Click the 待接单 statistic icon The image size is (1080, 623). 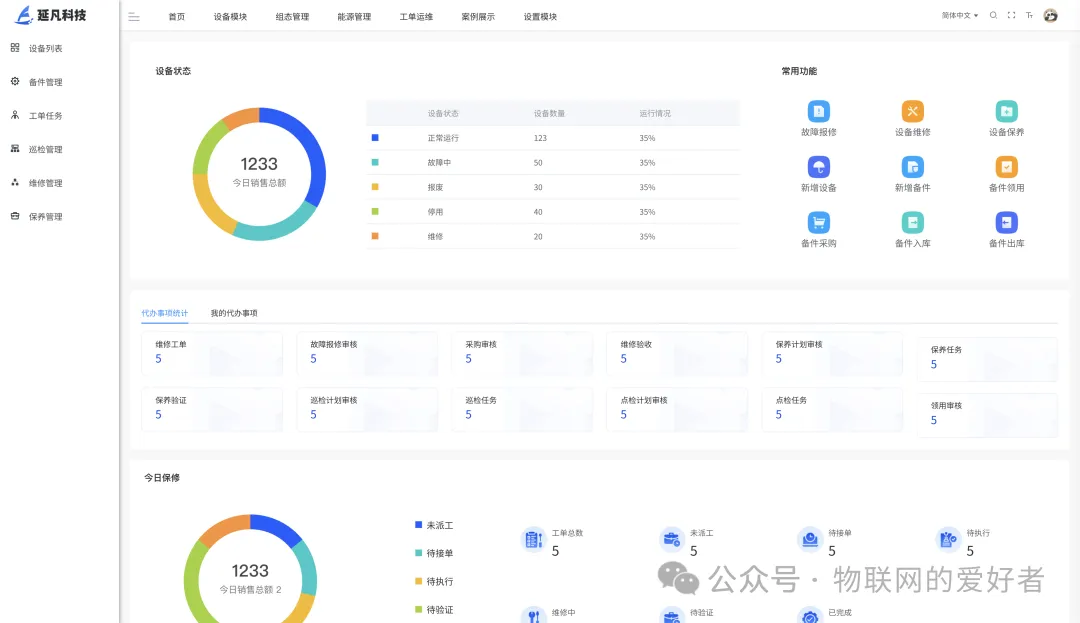[810, 540]
